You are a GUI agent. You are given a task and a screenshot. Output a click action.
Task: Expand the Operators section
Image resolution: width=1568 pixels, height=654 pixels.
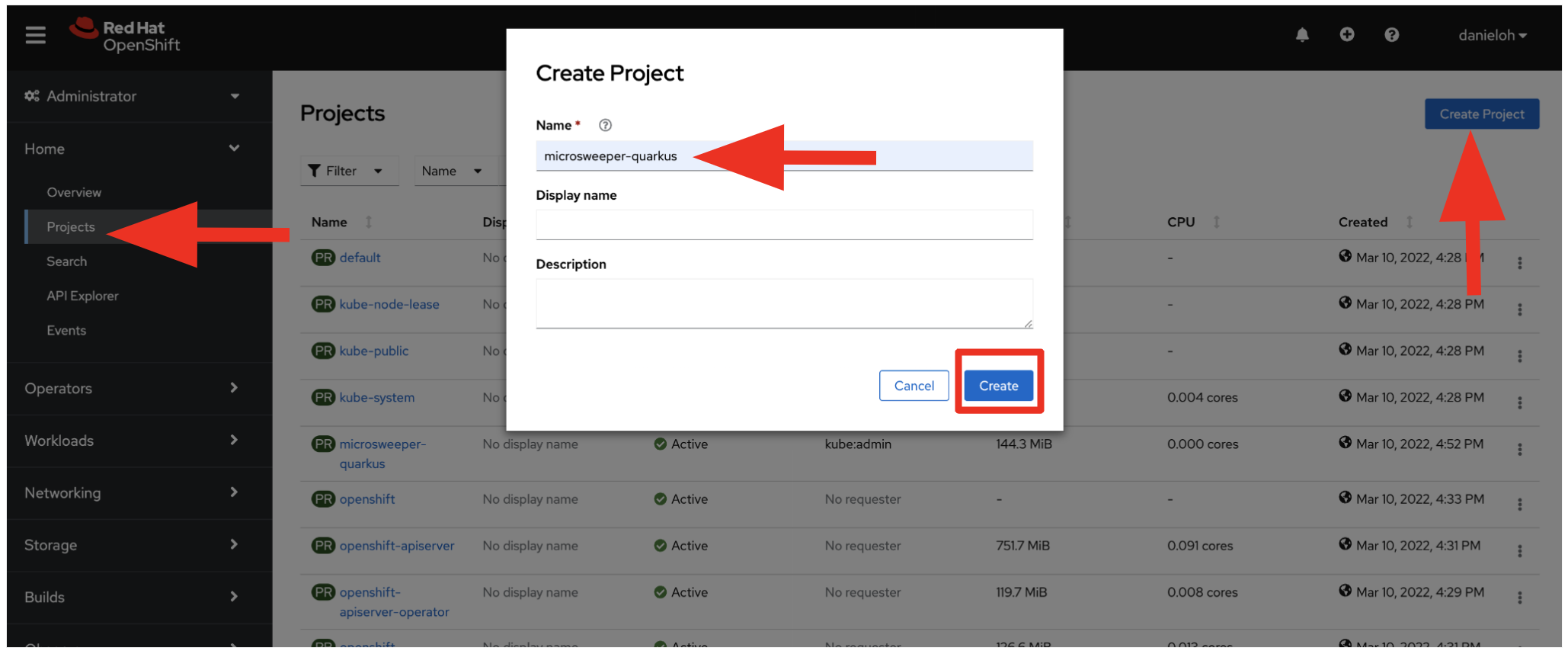133,388
